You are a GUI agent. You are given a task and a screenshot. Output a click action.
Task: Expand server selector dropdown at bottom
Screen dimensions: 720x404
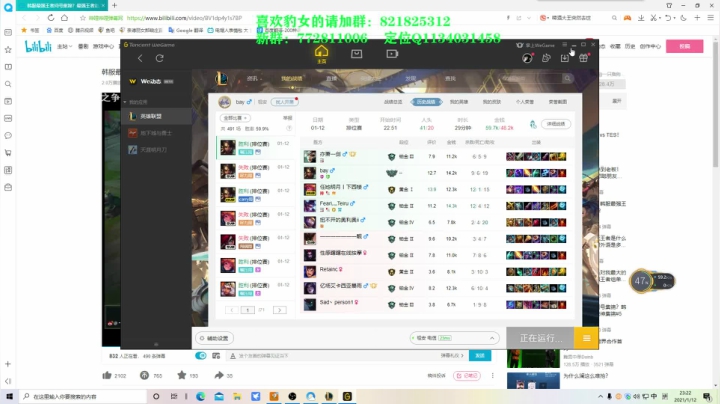tap(492, 338)
